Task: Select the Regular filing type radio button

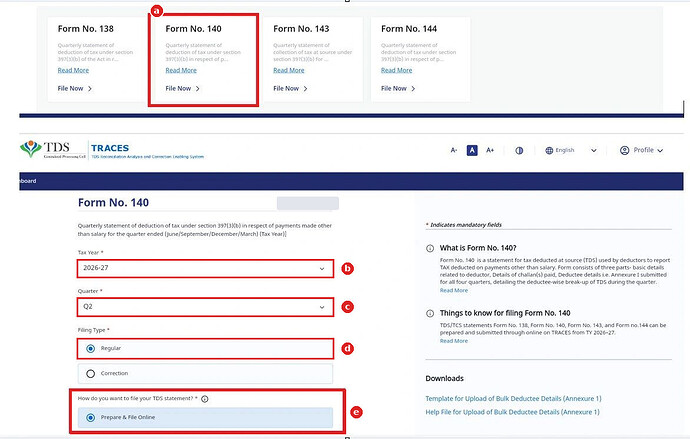Action: click(91, 349)
